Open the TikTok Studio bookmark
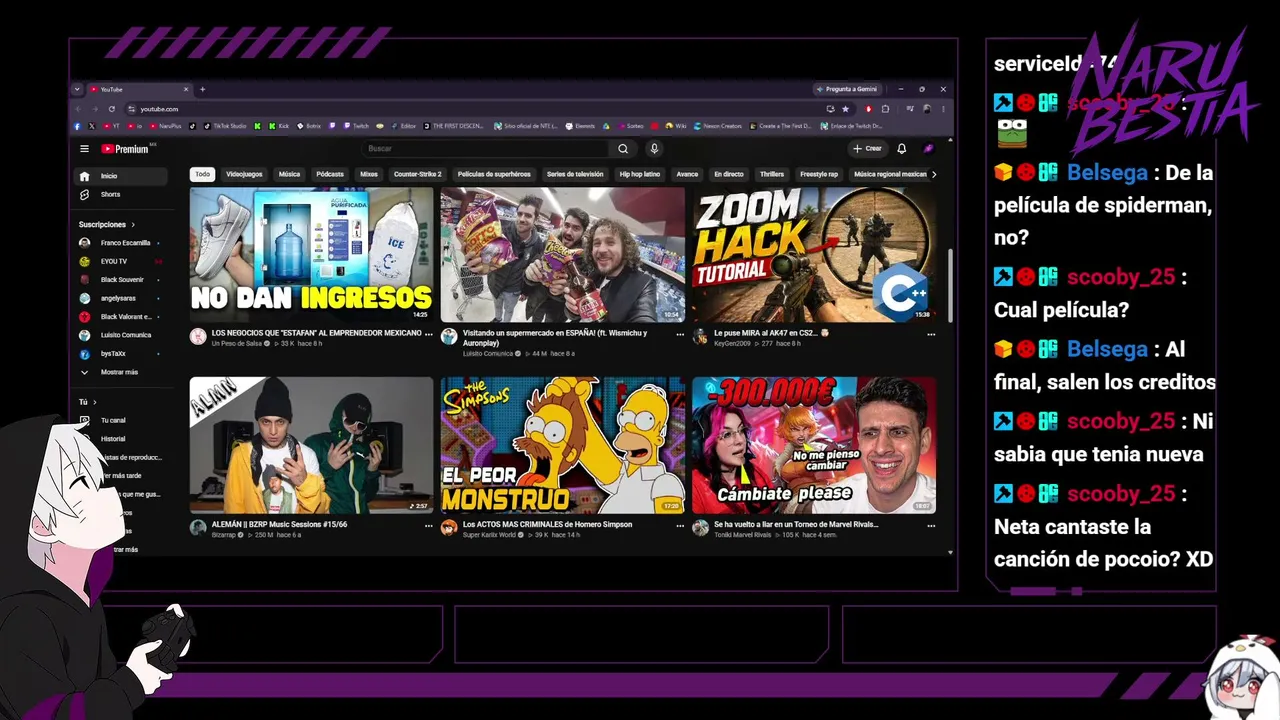Viewport: 1280px width, 720px height. [225, 126]
